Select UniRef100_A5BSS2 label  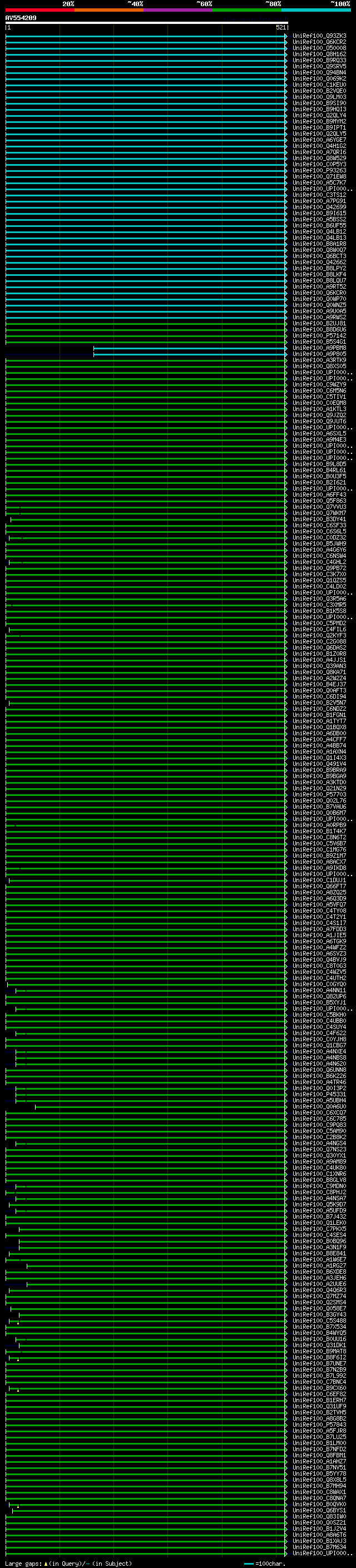click(x=319, y=220)
